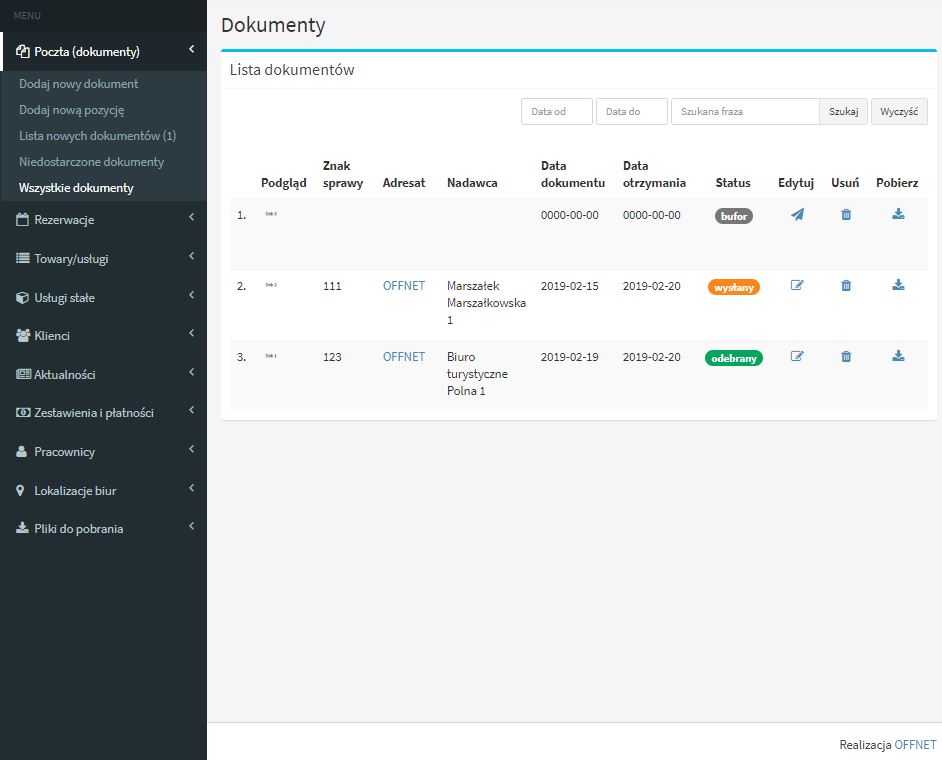Download the document from Marszałek
The width and height of the screenshot is (942, 760).
pyautogui.click(x=898, y=285)
